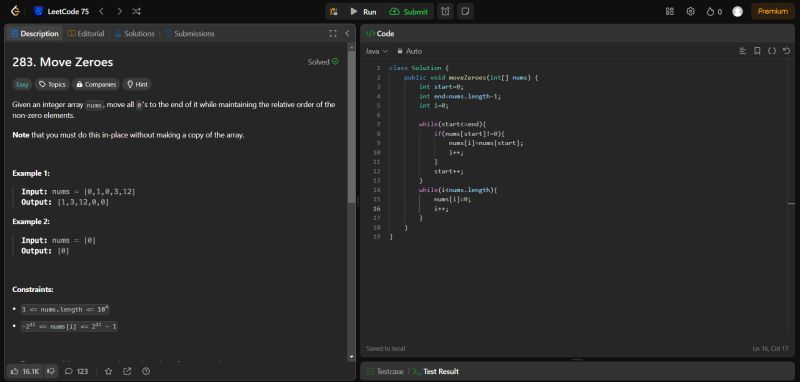The width and height of the screenshot is (800, 382).
Task: Open the Java language dropdown
Action: tap(377, 52)
